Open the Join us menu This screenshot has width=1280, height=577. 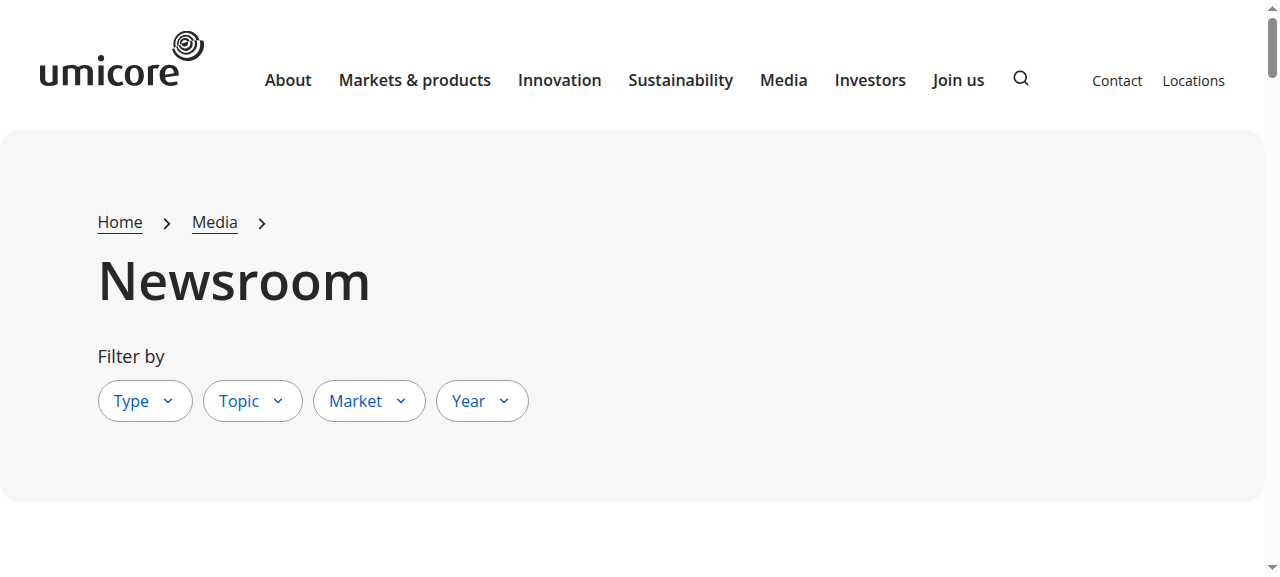click(958, 80)
